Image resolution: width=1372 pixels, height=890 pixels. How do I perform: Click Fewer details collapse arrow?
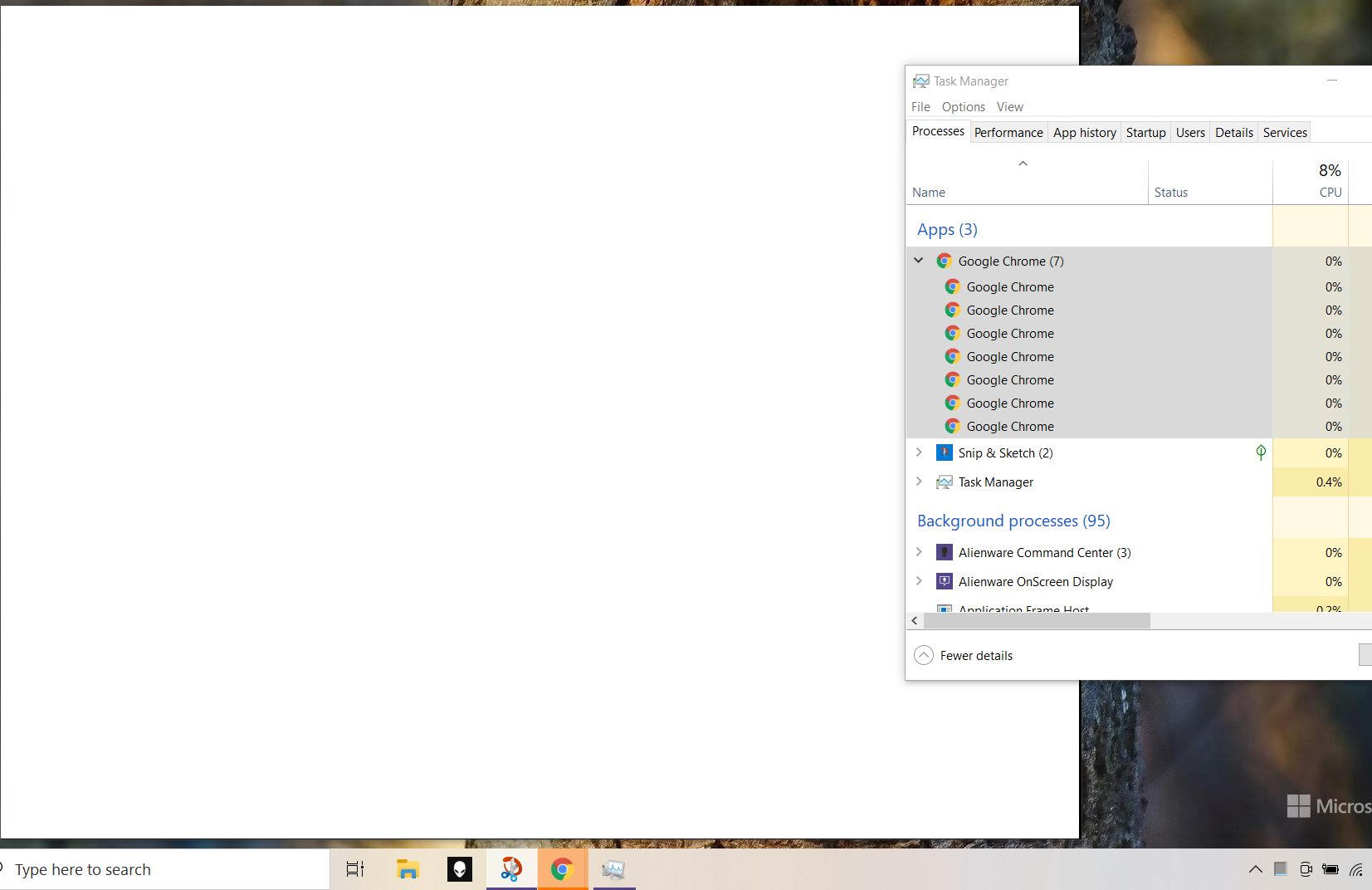point(924,655)
